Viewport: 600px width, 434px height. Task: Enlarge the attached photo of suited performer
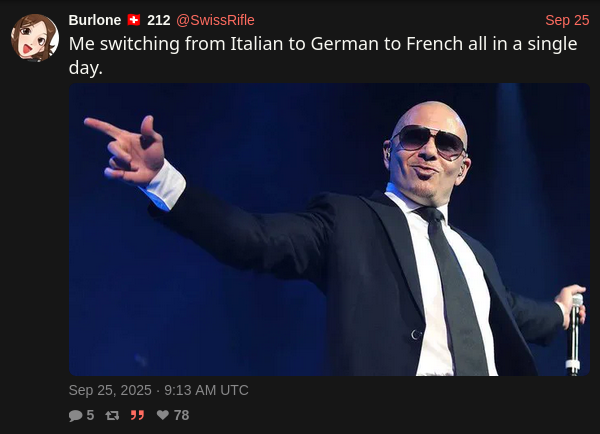(x=329, y=229)
